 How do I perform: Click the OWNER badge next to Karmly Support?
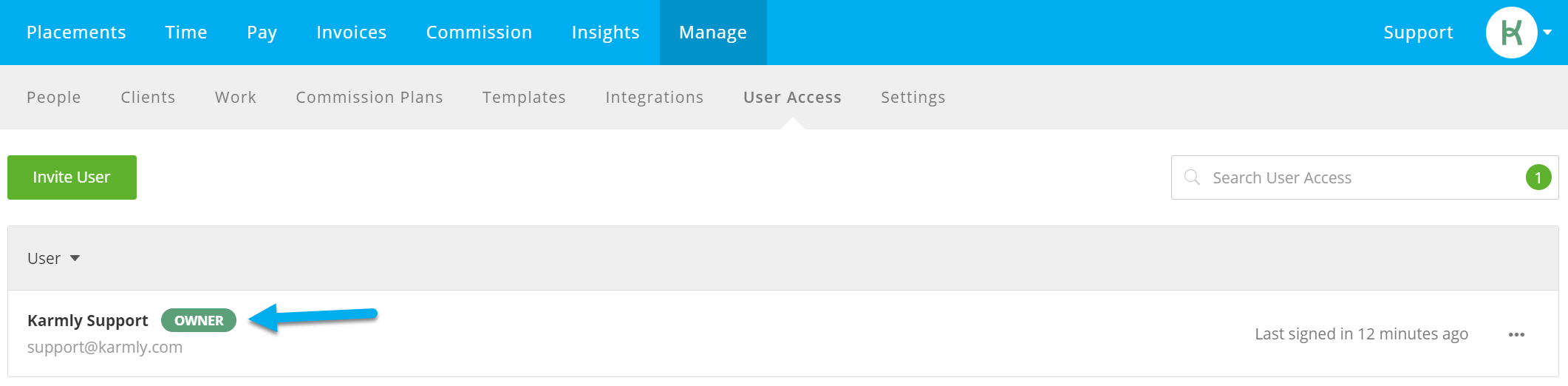click(199, 320)
